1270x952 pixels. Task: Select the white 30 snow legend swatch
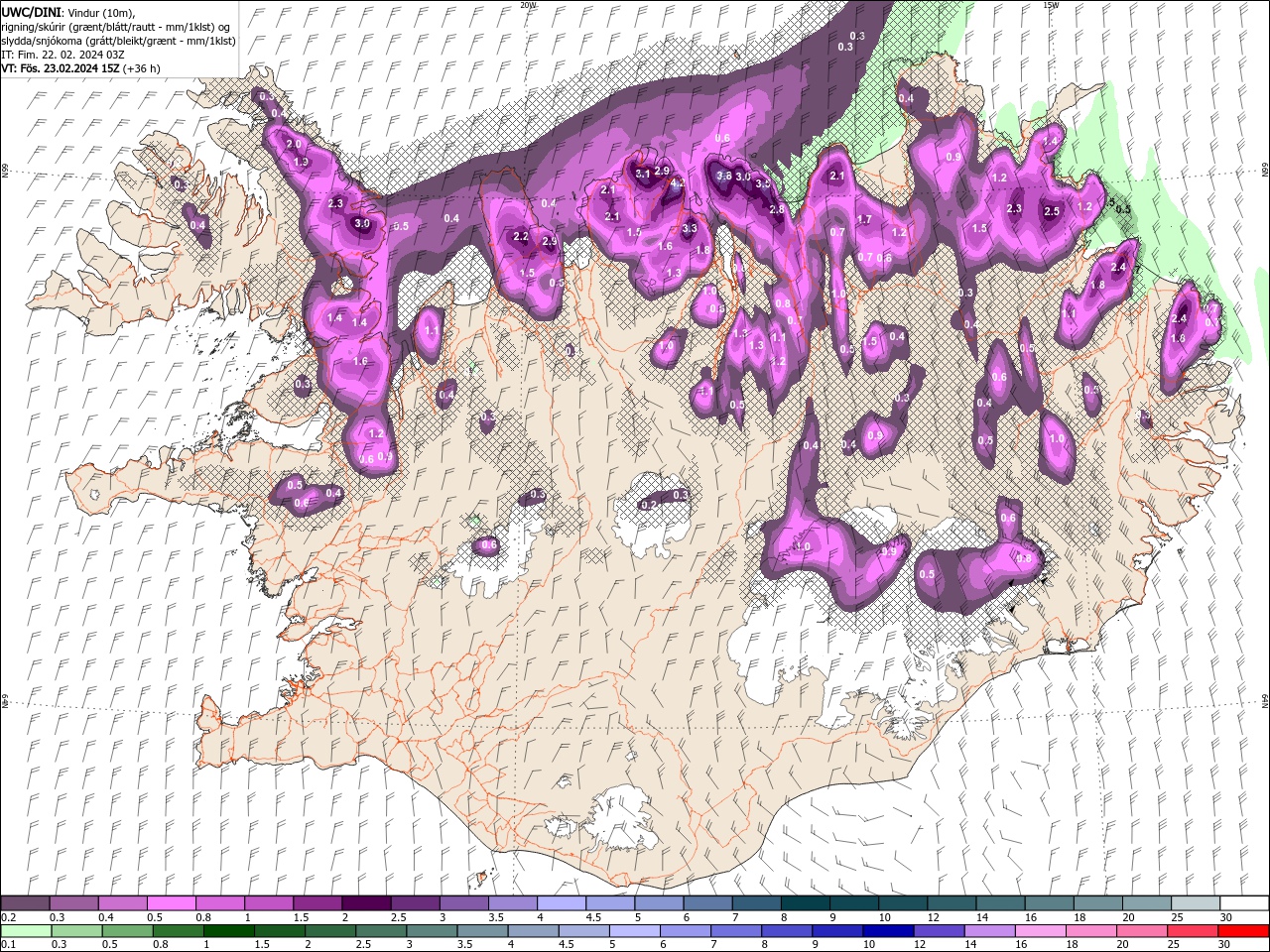1244,903
